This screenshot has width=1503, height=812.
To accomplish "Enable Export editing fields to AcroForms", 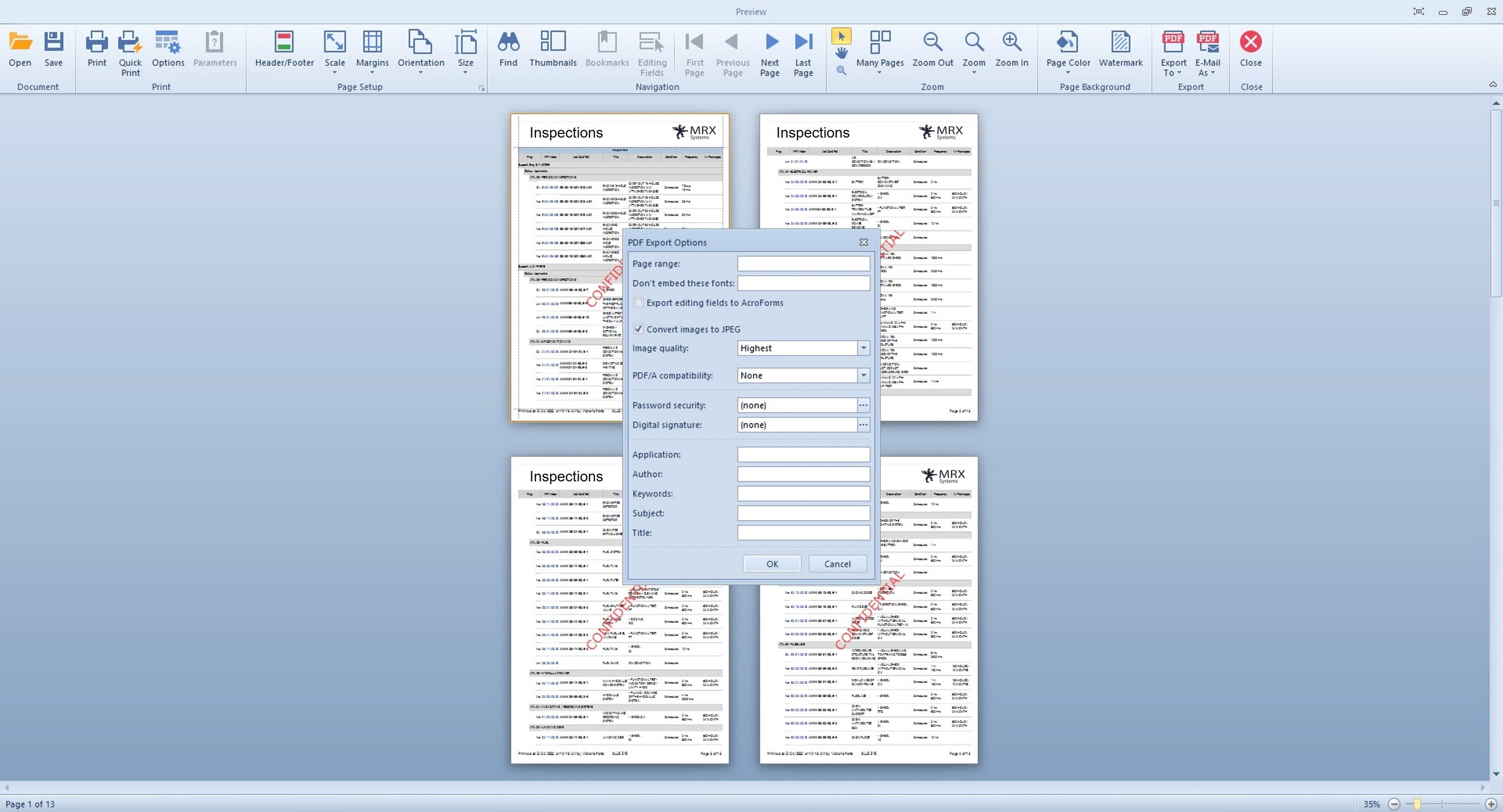I will 638,302.
